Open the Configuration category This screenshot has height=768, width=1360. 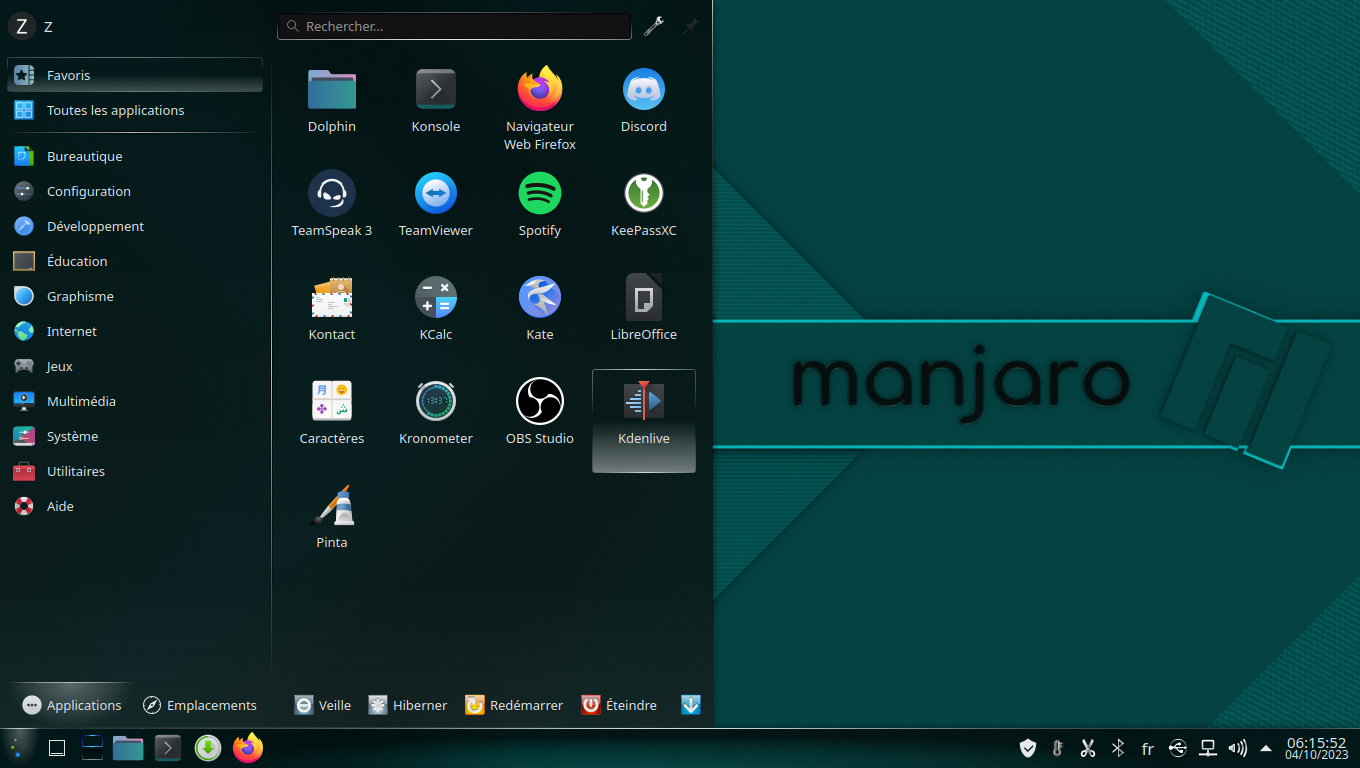tap(135, 191)
